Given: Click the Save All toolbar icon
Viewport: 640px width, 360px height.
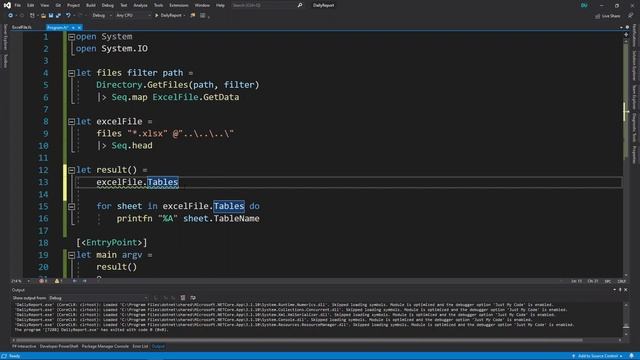Looking at the screenshot, I should [58, 16].
